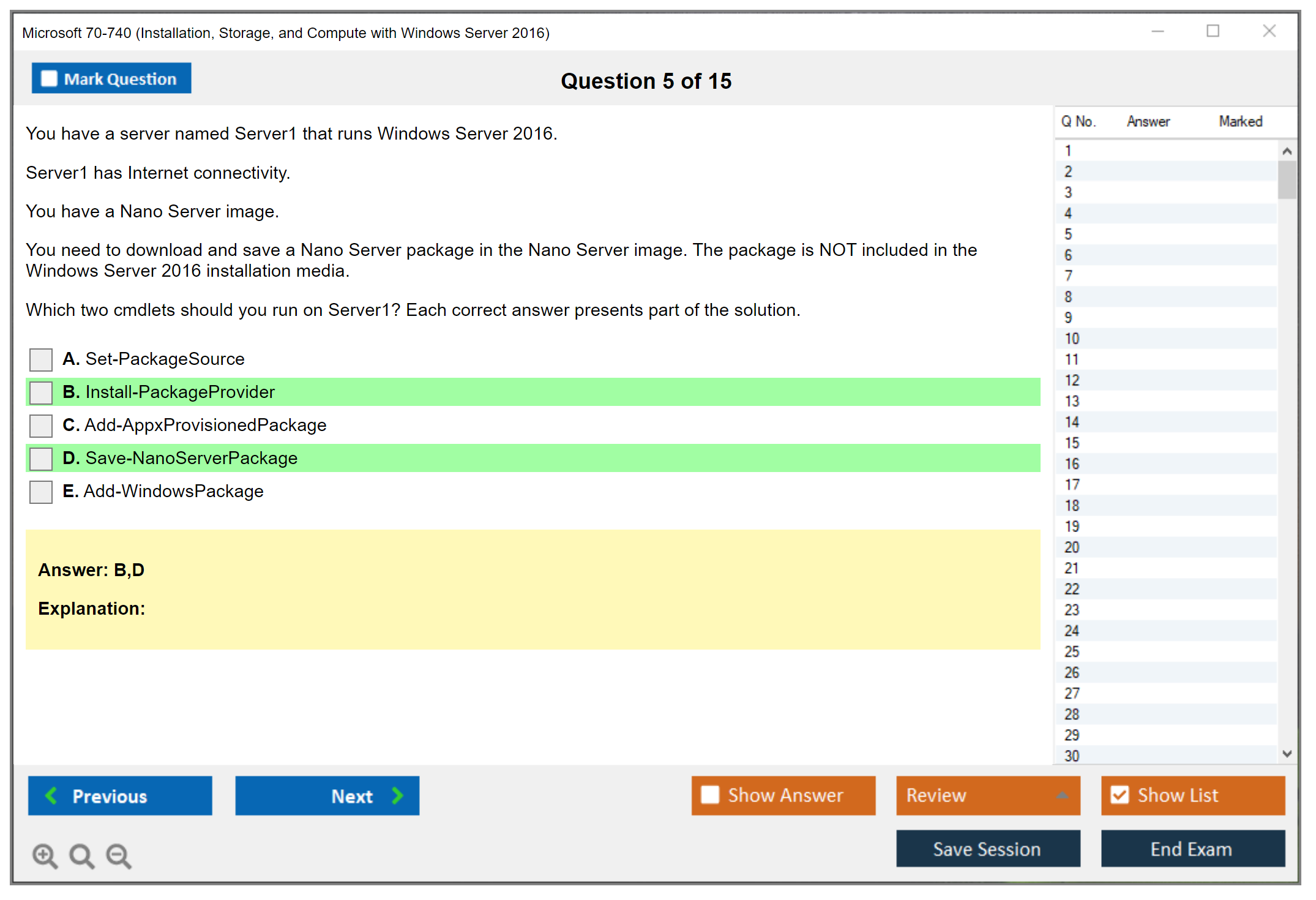Uncheck the Show List checkbox

pos(1120,795)
